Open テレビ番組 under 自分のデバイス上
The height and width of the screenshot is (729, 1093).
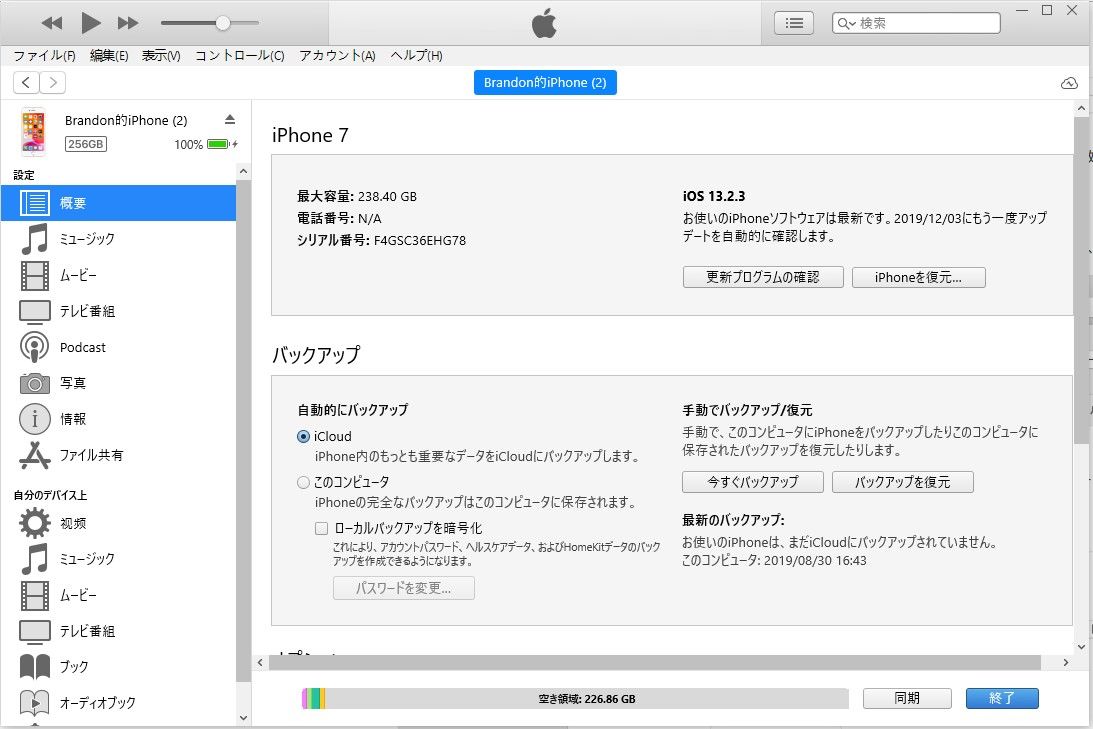point(119,631)
